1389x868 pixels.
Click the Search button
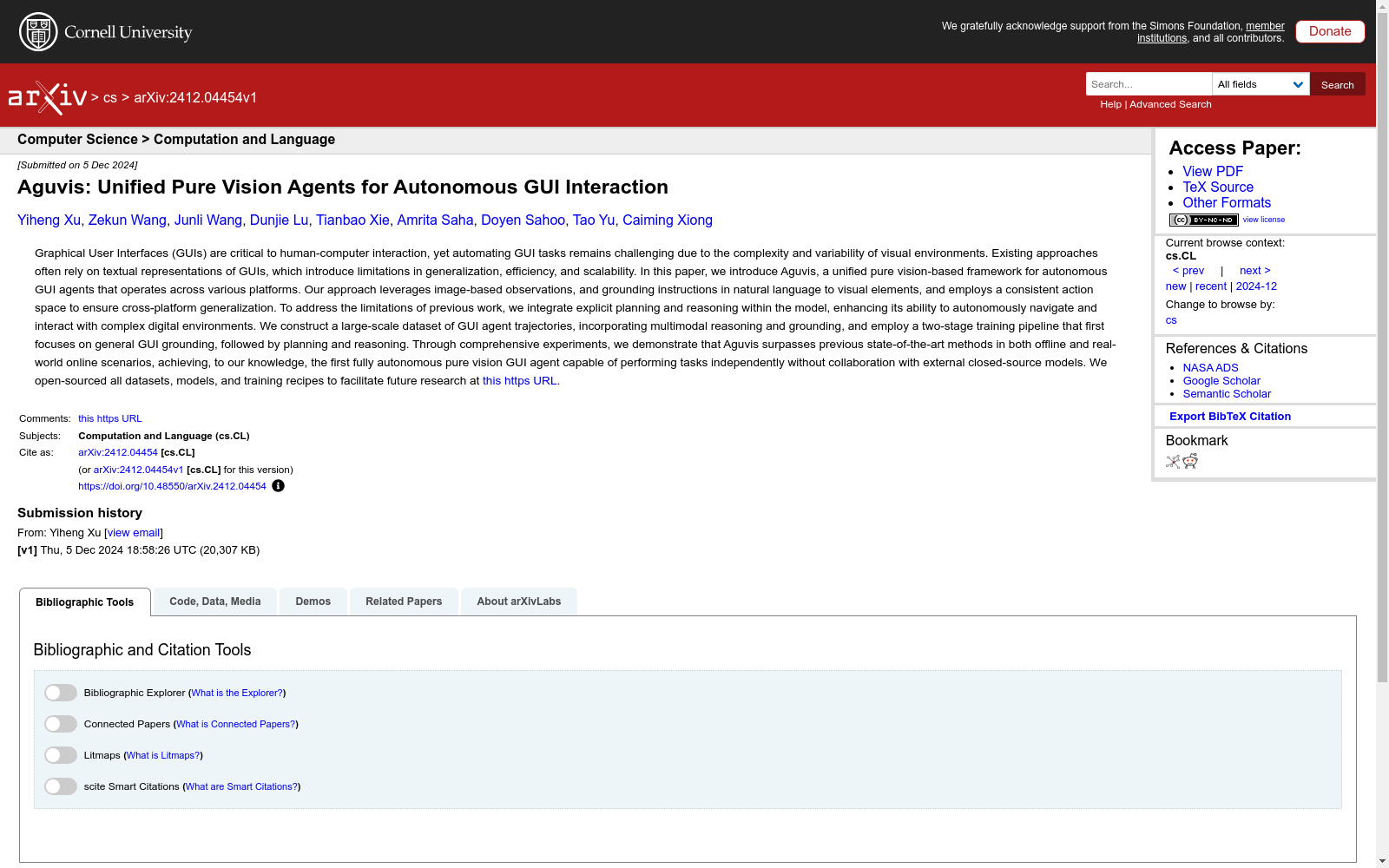pyautogui.click(x=1338, y=84)
